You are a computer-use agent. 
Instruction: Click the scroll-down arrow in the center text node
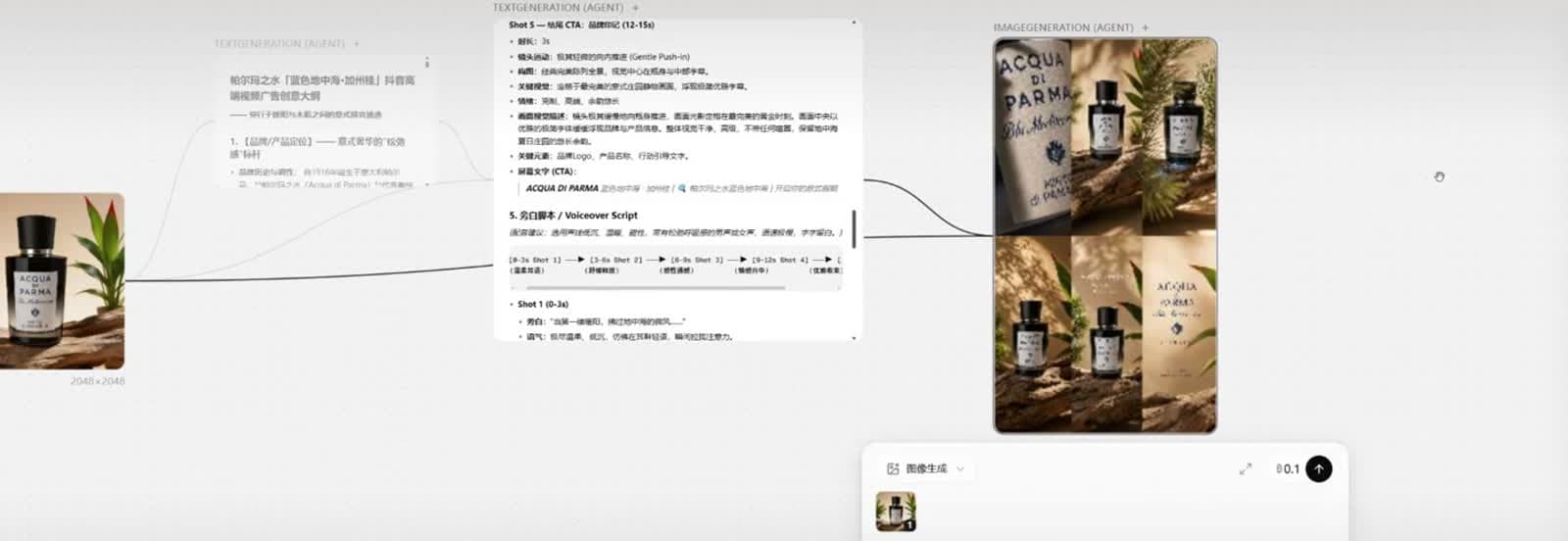pyautogui.click(x=854, y=337)
